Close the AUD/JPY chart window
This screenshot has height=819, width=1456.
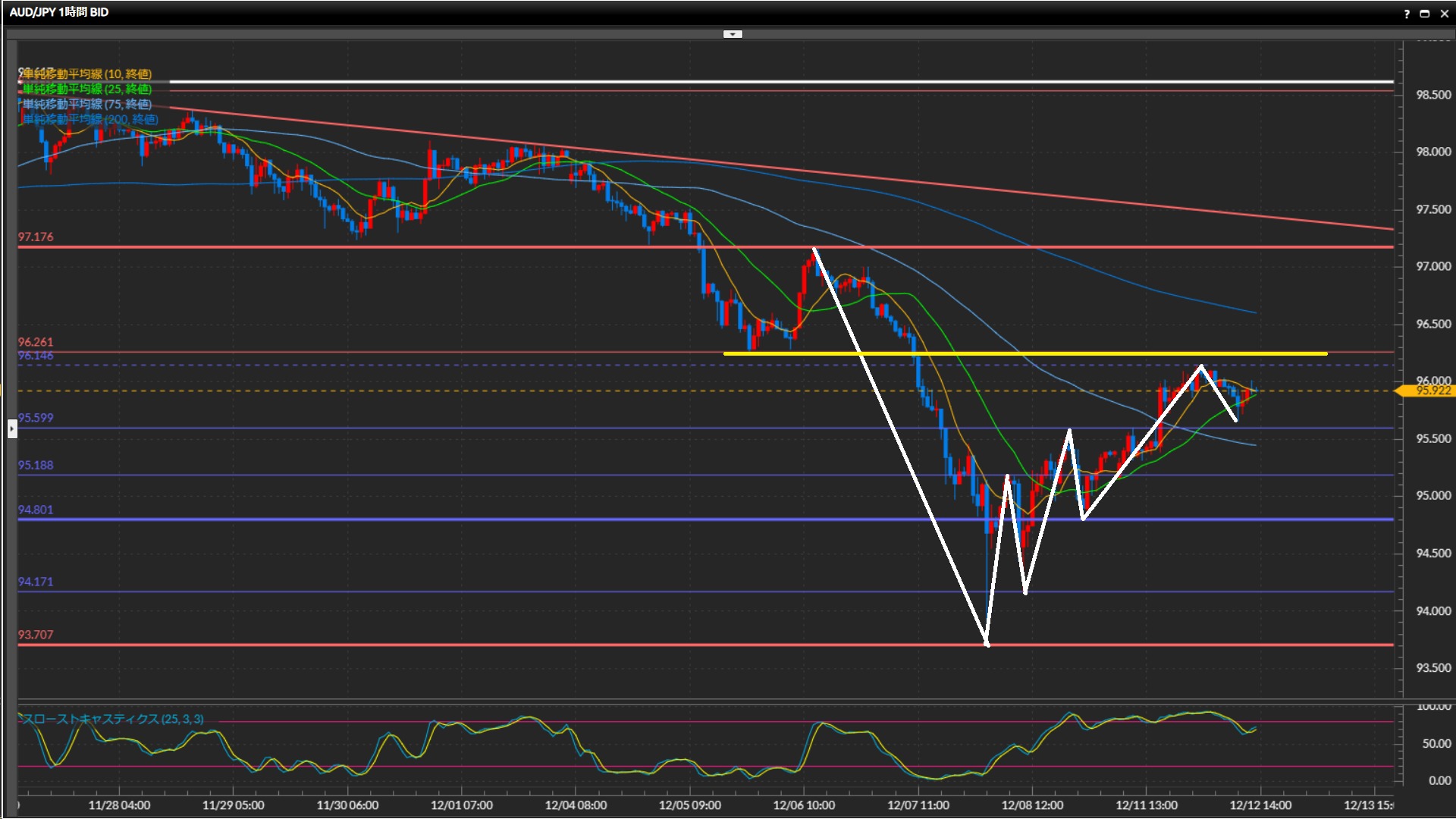tap(1444, 14)
